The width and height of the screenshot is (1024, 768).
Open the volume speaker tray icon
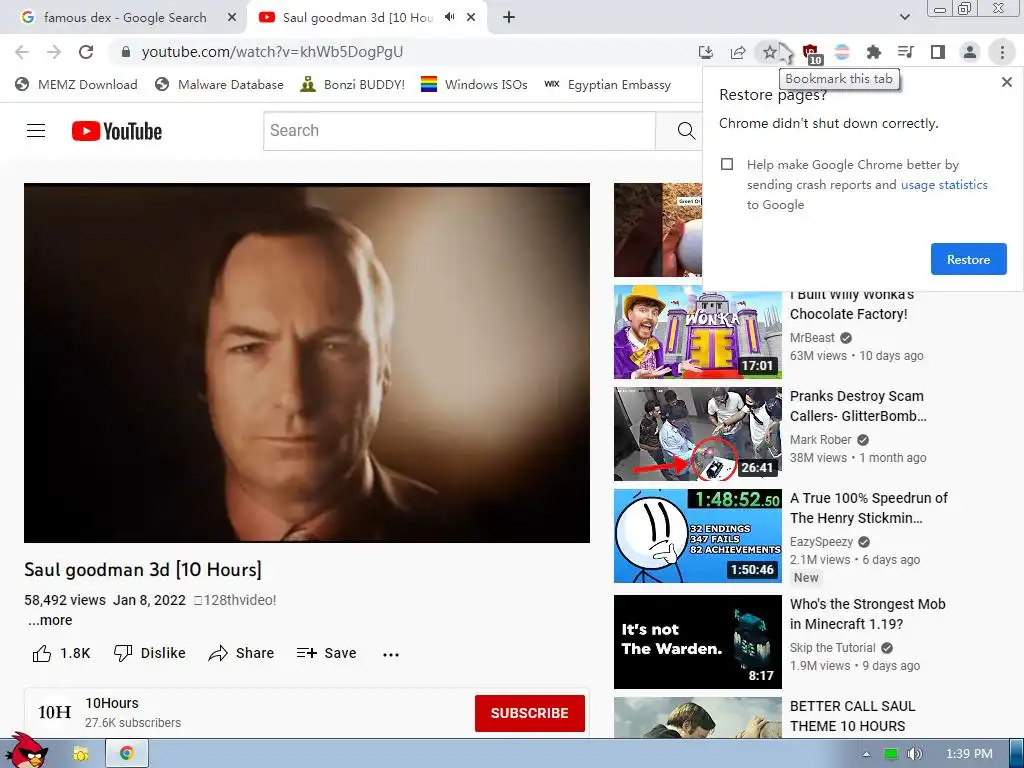point(914,754)
